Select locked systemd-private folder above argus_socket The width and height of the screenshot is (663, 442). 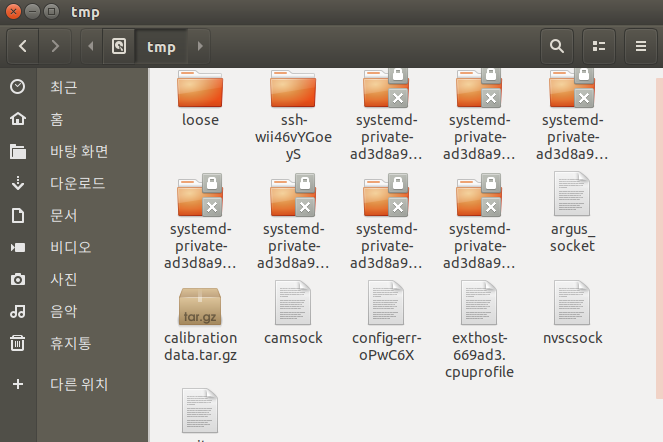pos(572,88)
